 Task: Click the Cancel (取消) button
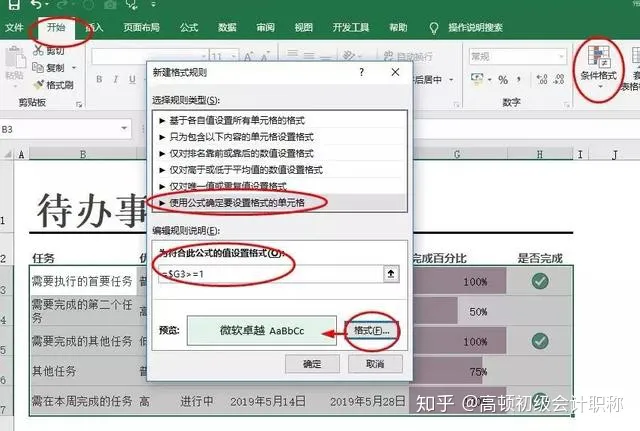375,363
